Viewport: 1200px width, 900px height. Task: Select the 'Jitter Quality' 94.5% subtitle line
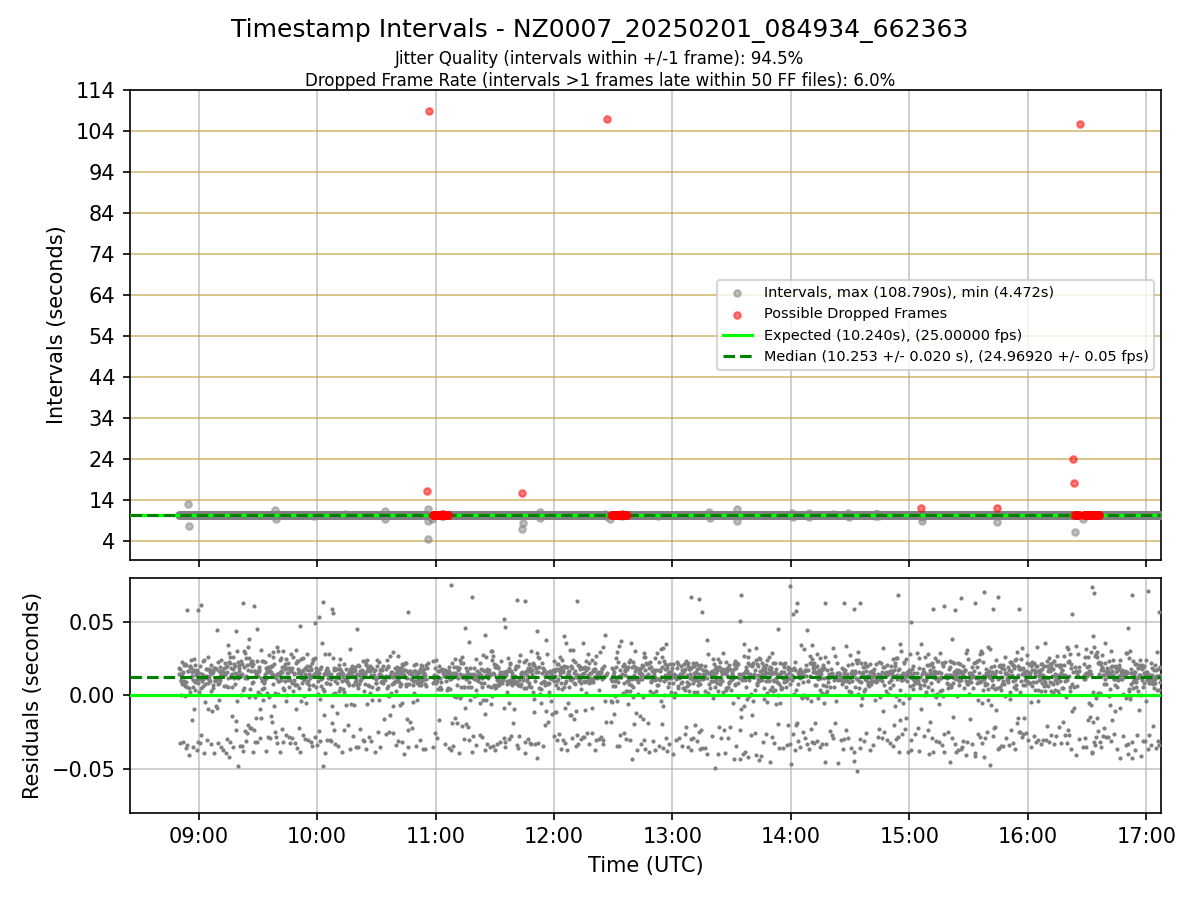coord(599,58)
